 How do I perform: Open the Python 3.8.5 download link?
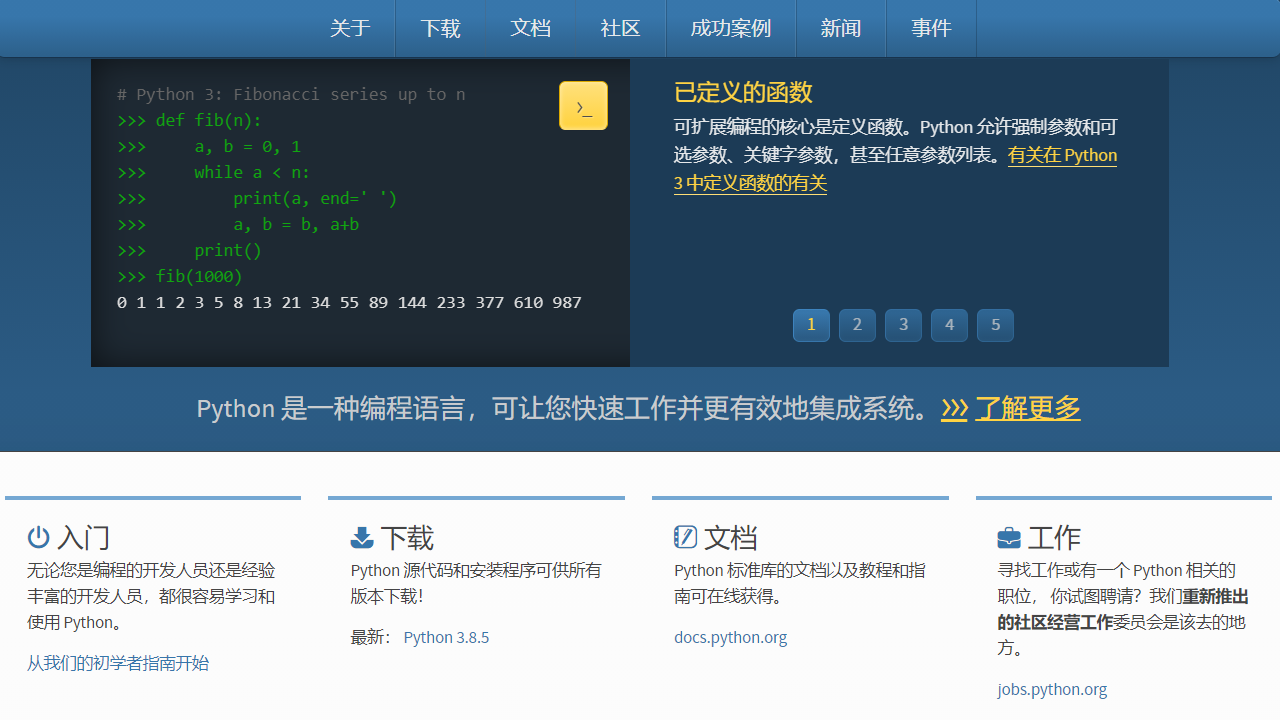click(x=446, y=637)
